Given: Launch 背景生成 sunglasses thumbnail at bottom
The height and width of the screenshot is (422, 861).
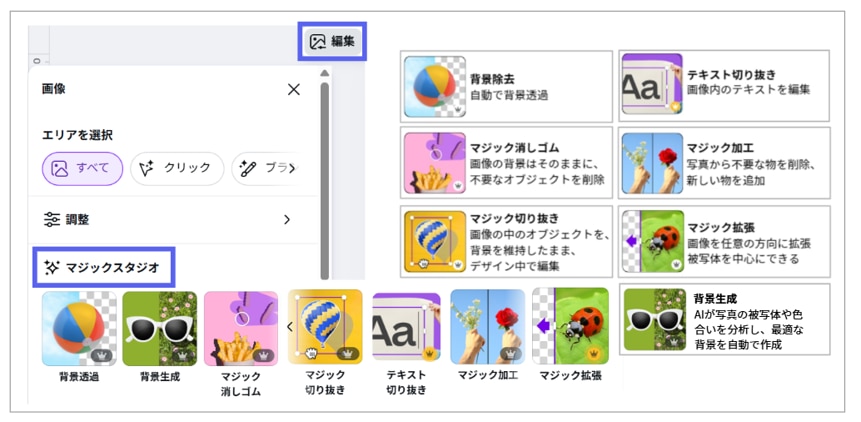Looking at the screenshot, I should (159, 328).
